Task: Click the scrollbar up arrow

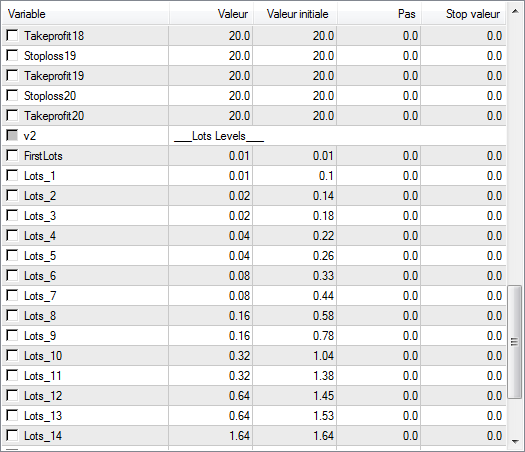Action: (515, 11)
